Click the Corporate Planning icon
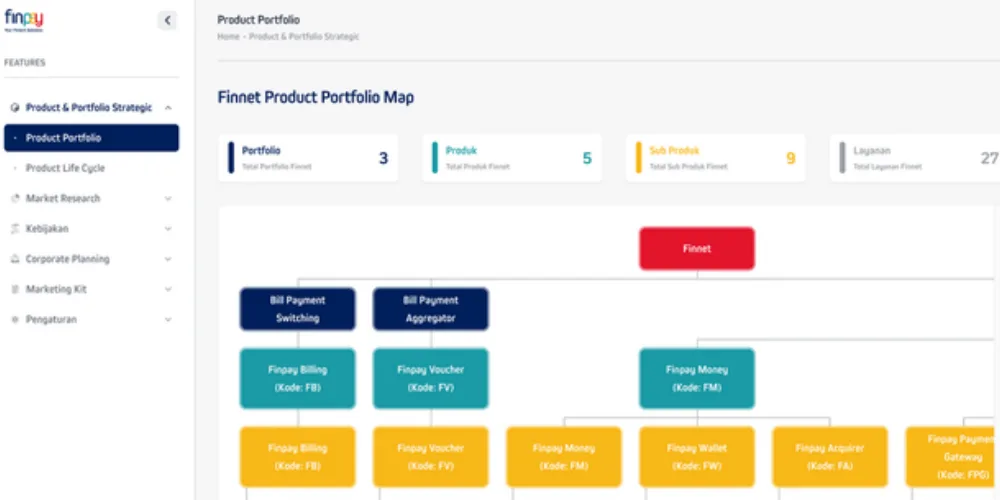This screenshot has height=500, width=1000. [x=15, y=259]
